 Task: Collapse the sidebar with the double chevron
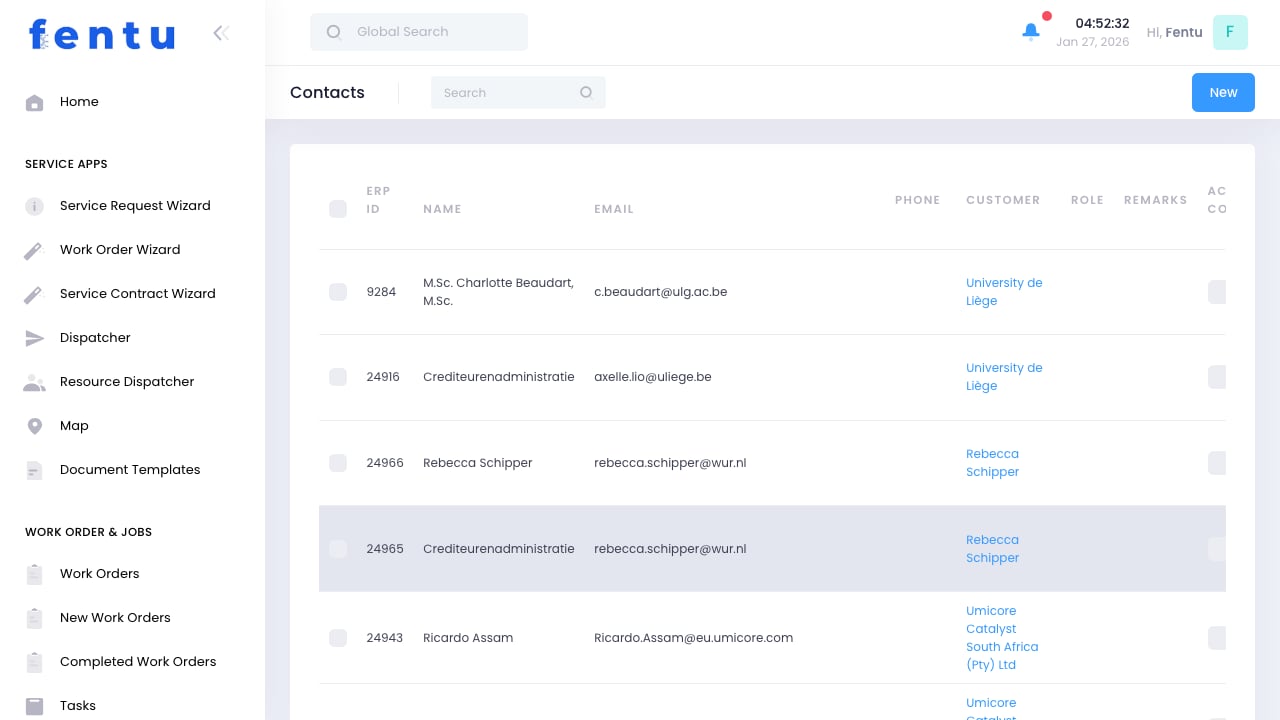click(221, 33)
